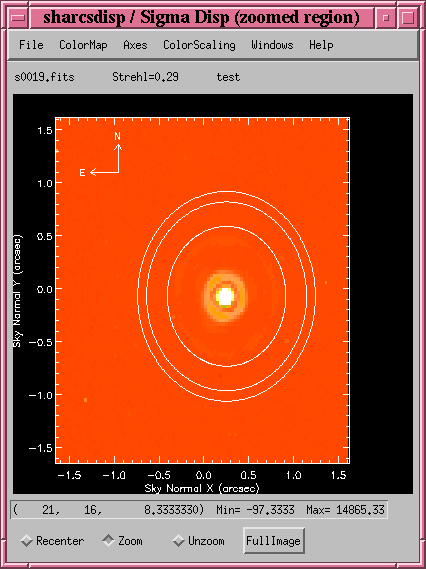The width and height of the screenshot is (426, 569).
Task: Click the pixel coordinate status readout field
Action: (x=199, y=510)
